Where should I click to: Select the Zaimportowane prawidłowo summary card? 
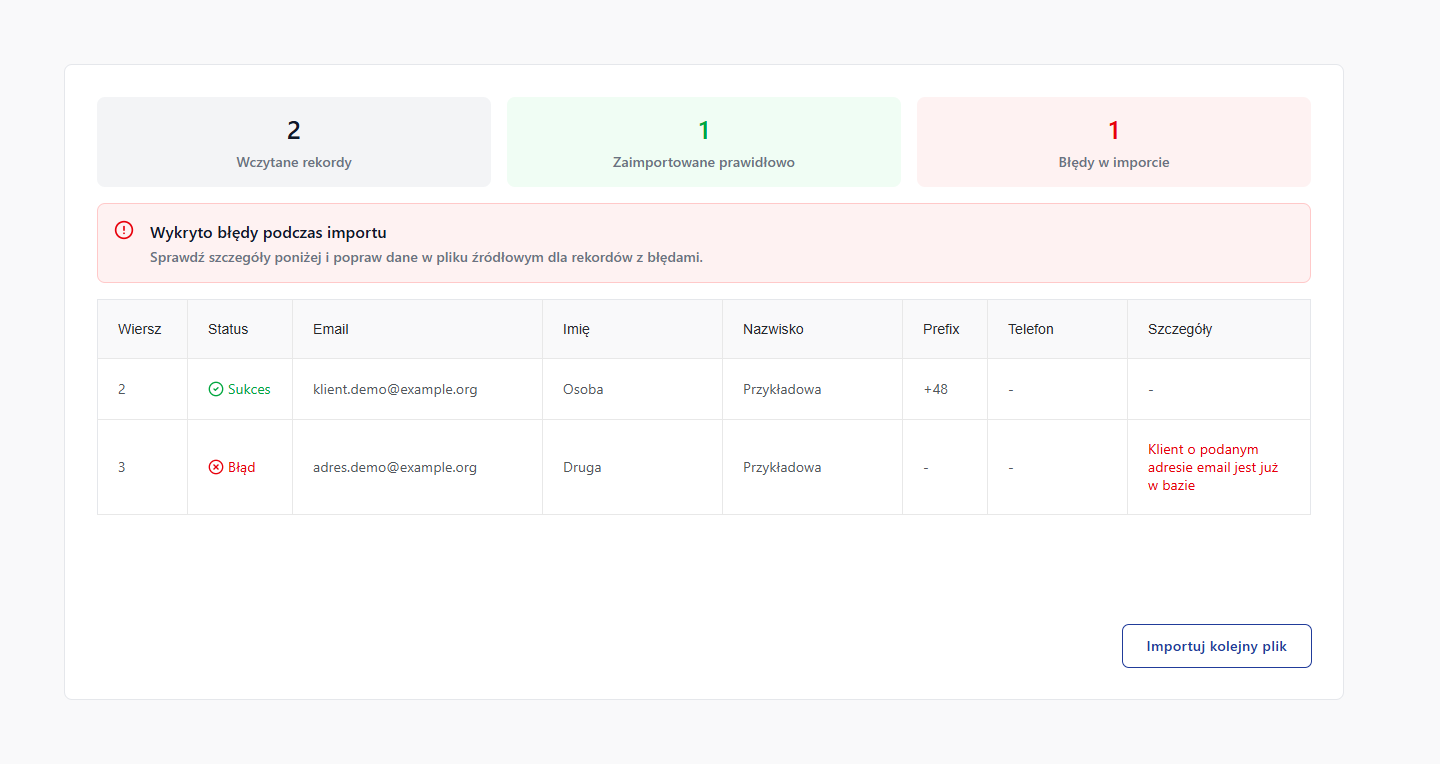[x=704, y=142]
